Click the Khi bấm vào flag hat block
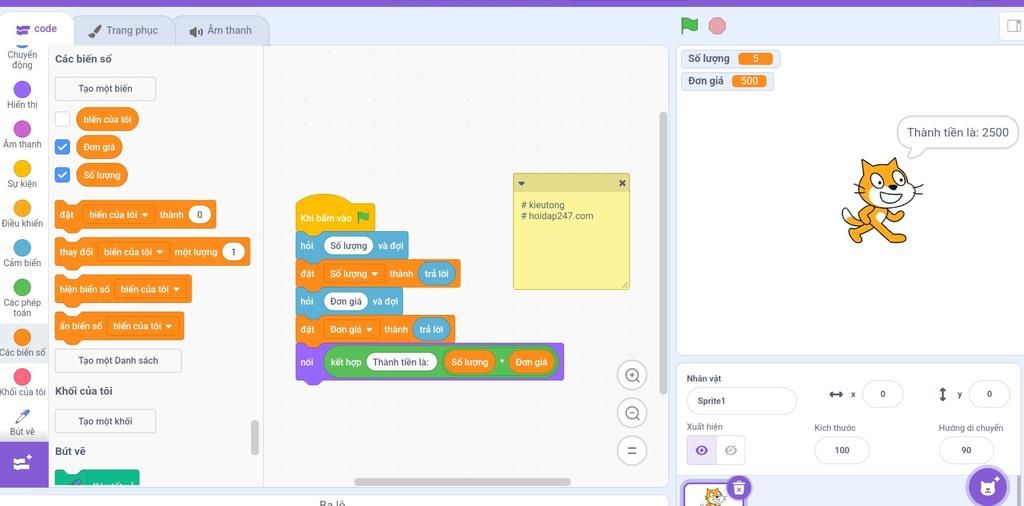1024x506 pixels. point(335,215)
